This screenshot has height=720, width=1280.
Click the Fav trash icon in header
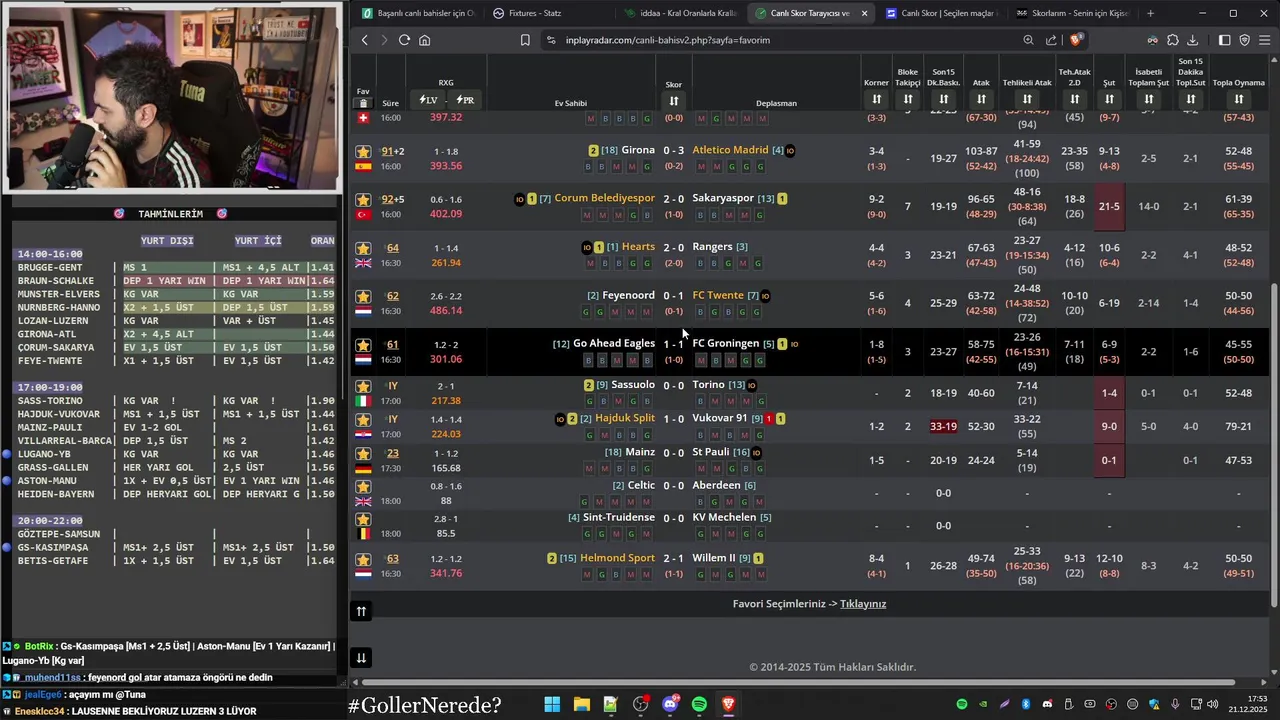coord(363,103)
